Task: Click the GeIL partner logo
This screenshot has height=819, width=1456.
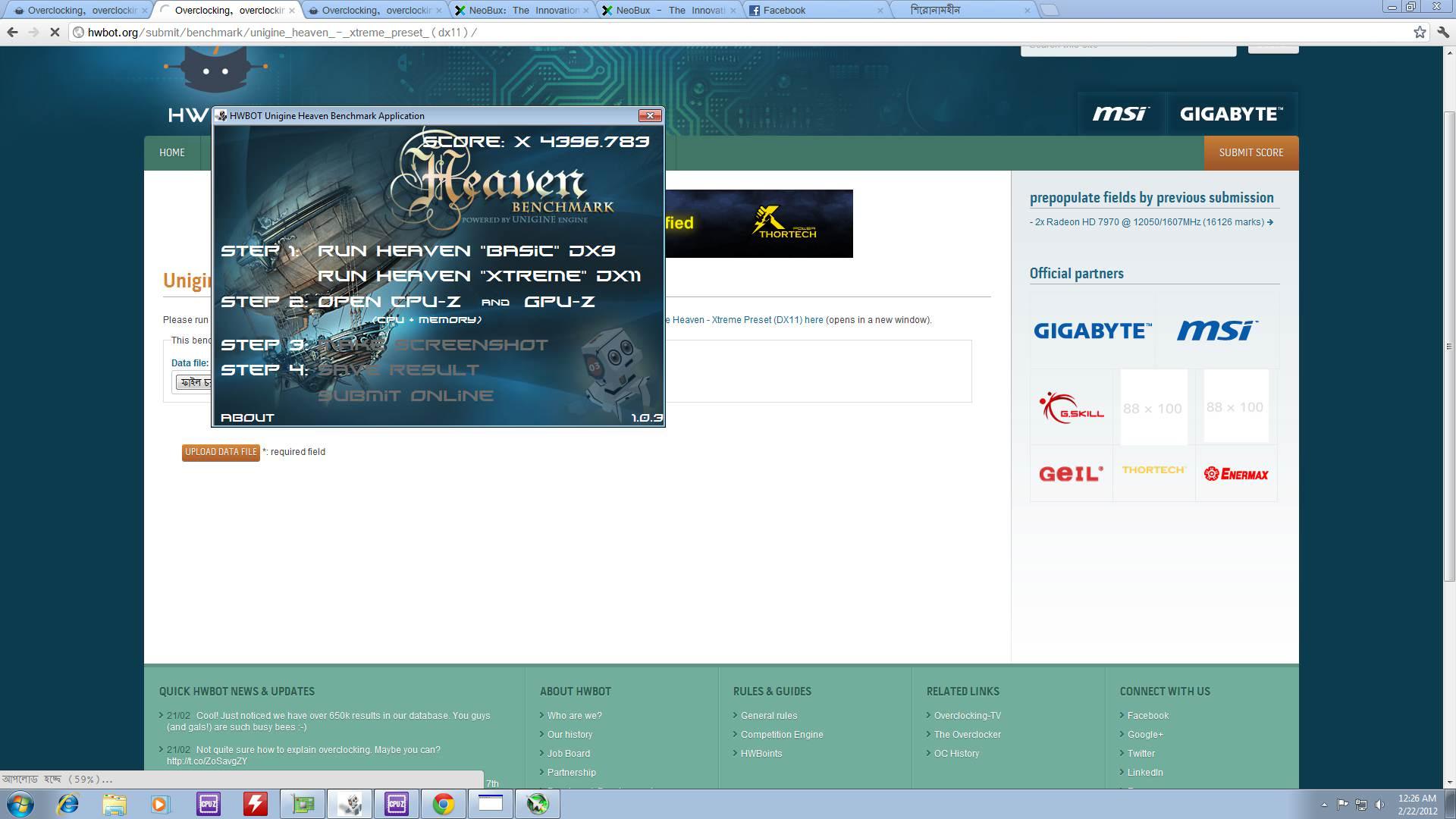Action: (x=1071, y=474)
